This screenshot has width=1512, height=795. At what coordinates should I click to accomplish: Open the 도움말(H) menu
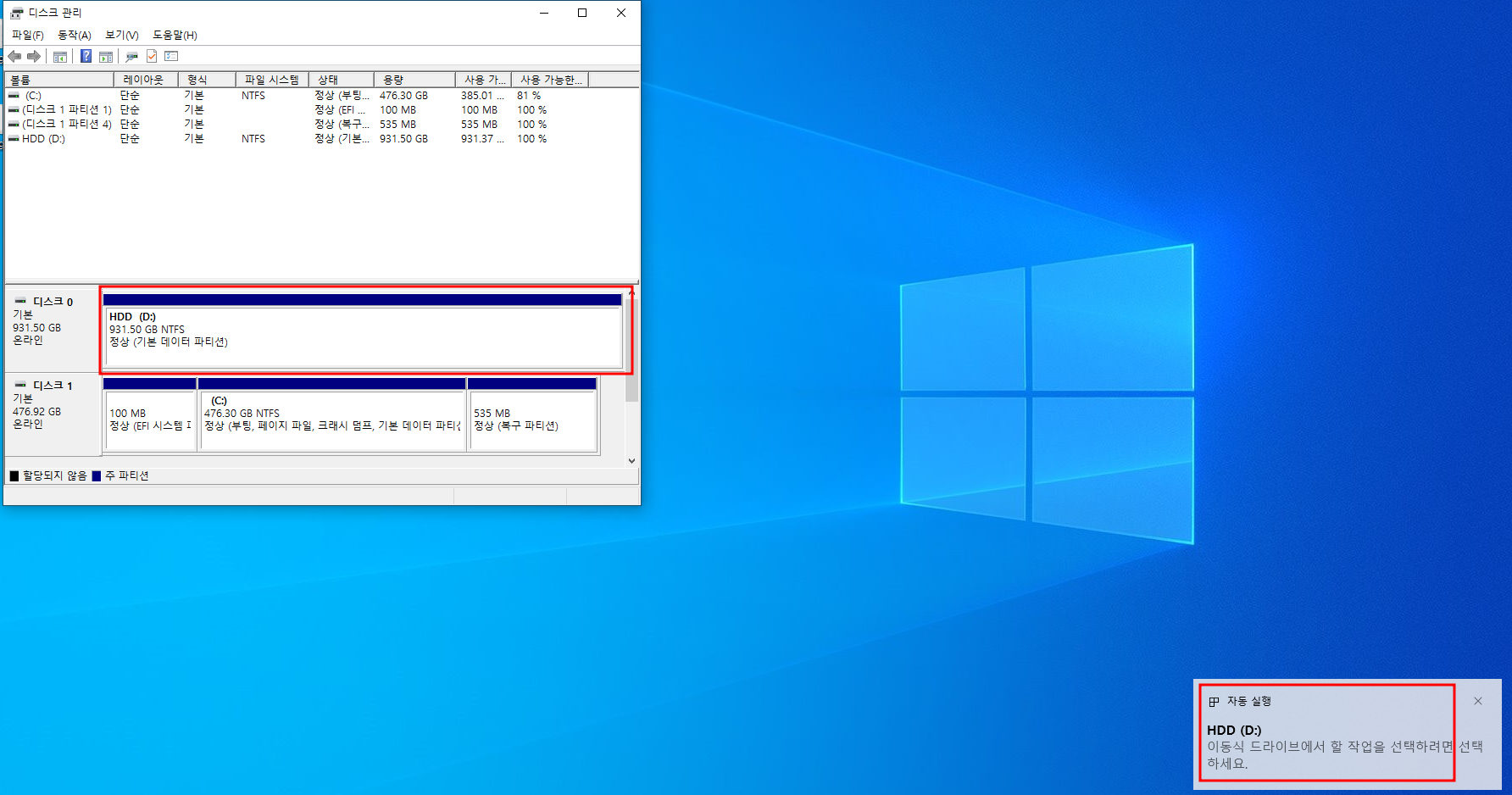(x=175, y=35)
